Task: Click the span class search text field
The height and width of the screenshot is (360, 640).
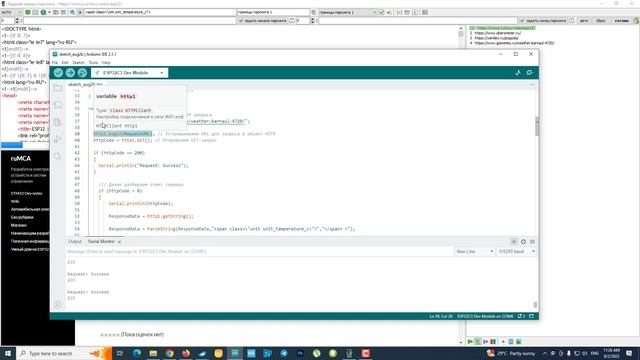Action: (160, 12)
